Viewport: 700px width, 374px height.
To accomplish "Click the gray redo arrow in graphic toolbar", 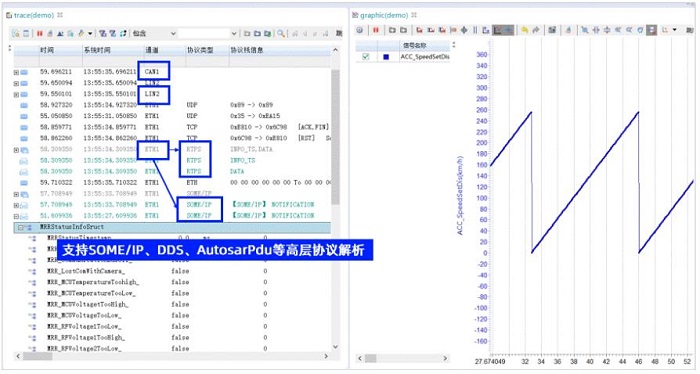I will (536, 30).
